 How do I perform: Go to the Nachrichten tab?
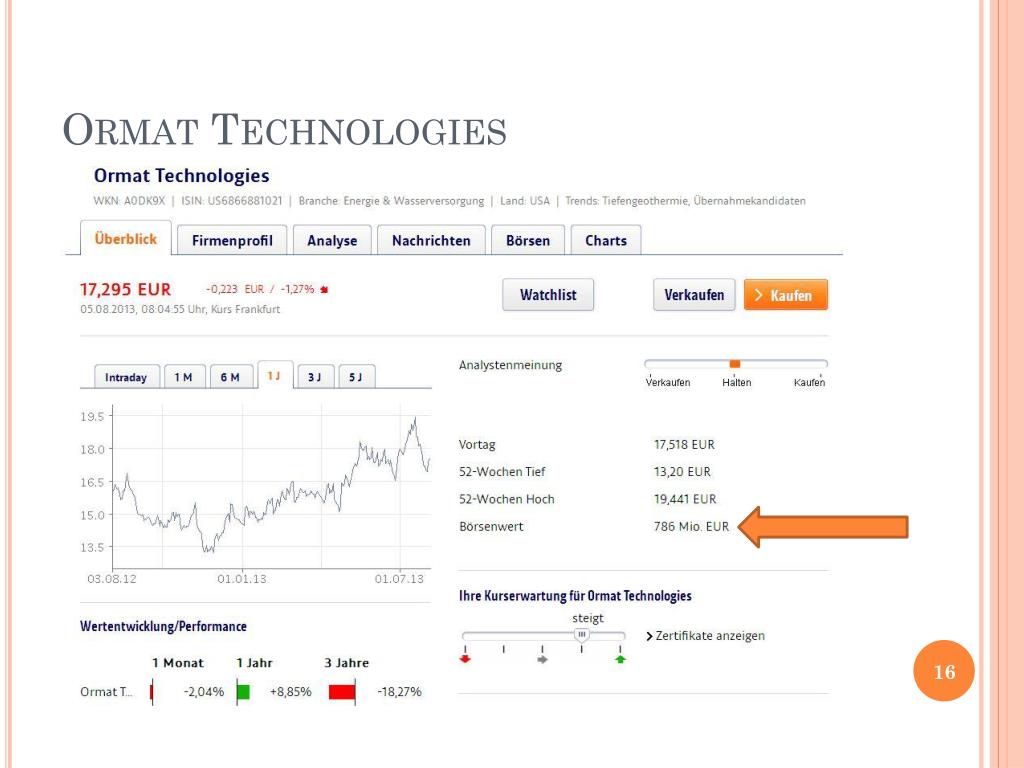pyautogui.click(x=431, y=240)
